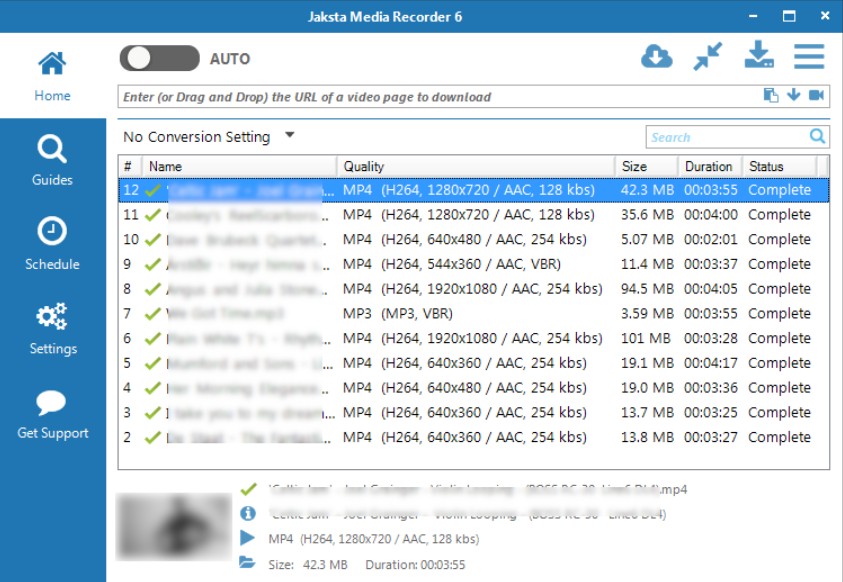This screenshot has height=582, width=843.
Task: Select row 5 with 19.1 MB size
Action: tap(474, 363)
